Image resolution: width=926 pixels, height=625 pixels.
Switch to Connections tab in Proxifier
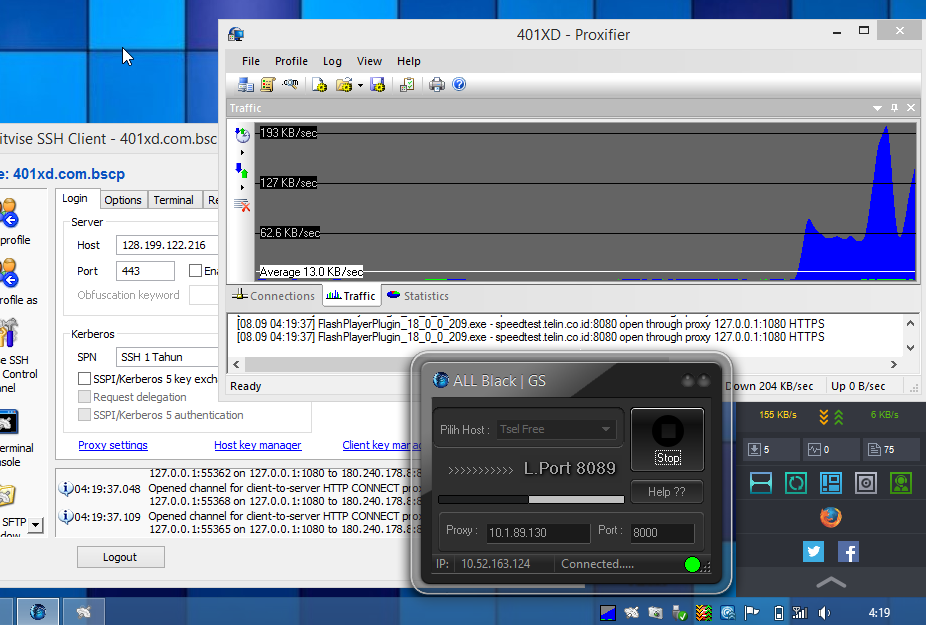tap(274, 295)
